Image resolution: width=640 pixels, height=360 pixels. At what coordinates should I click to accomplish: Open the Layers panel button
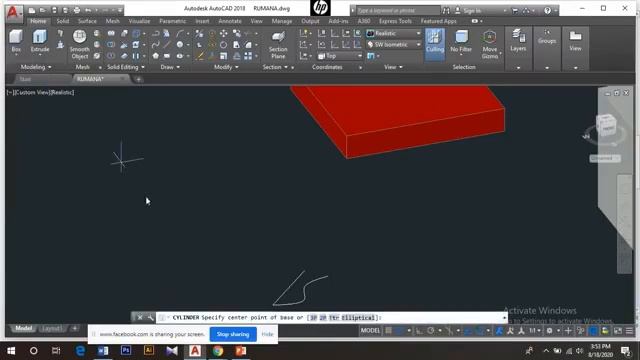(518, 41)
